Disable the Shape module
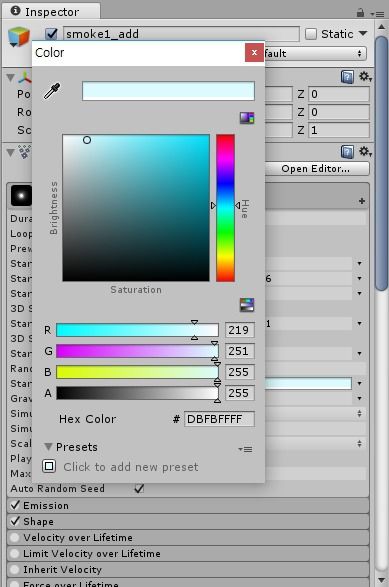389x587 pixels. [x=15, y=521]
